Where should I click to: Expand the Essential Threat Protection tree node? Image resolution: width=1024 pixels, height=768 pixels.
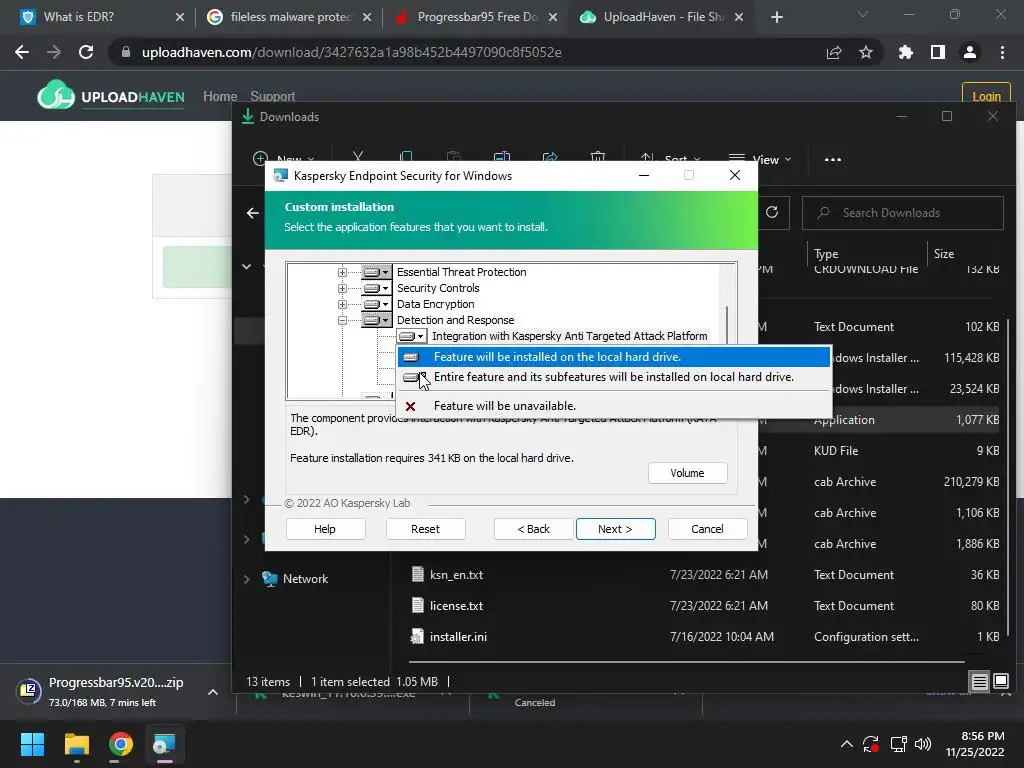point(342,272)
